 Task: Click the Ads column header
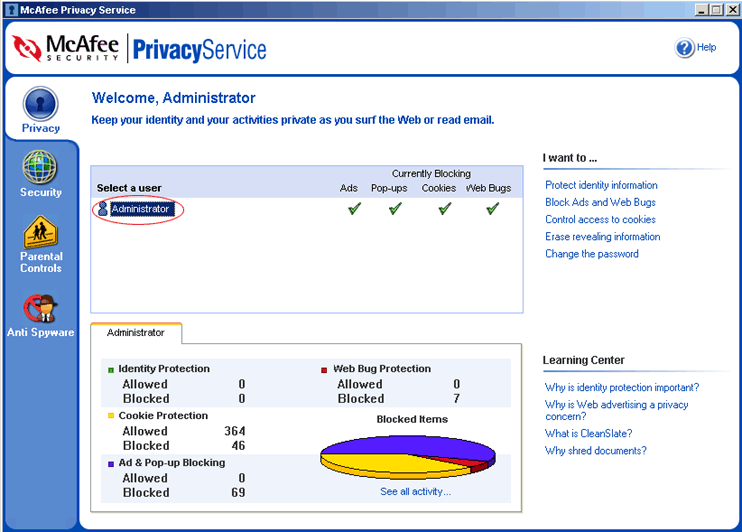pyautogui.click(x=349, y=188)
